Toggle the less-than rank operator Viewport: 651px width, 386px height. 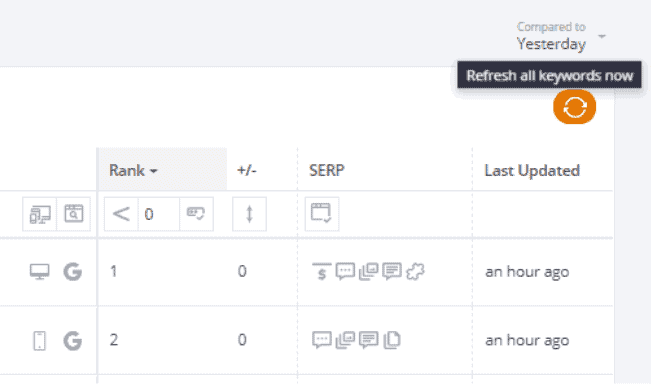point(121,214)
